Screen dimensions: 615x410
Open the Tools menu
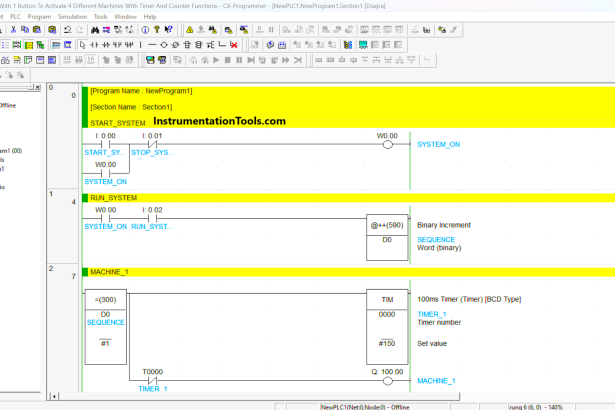click(x=101, y=17)
